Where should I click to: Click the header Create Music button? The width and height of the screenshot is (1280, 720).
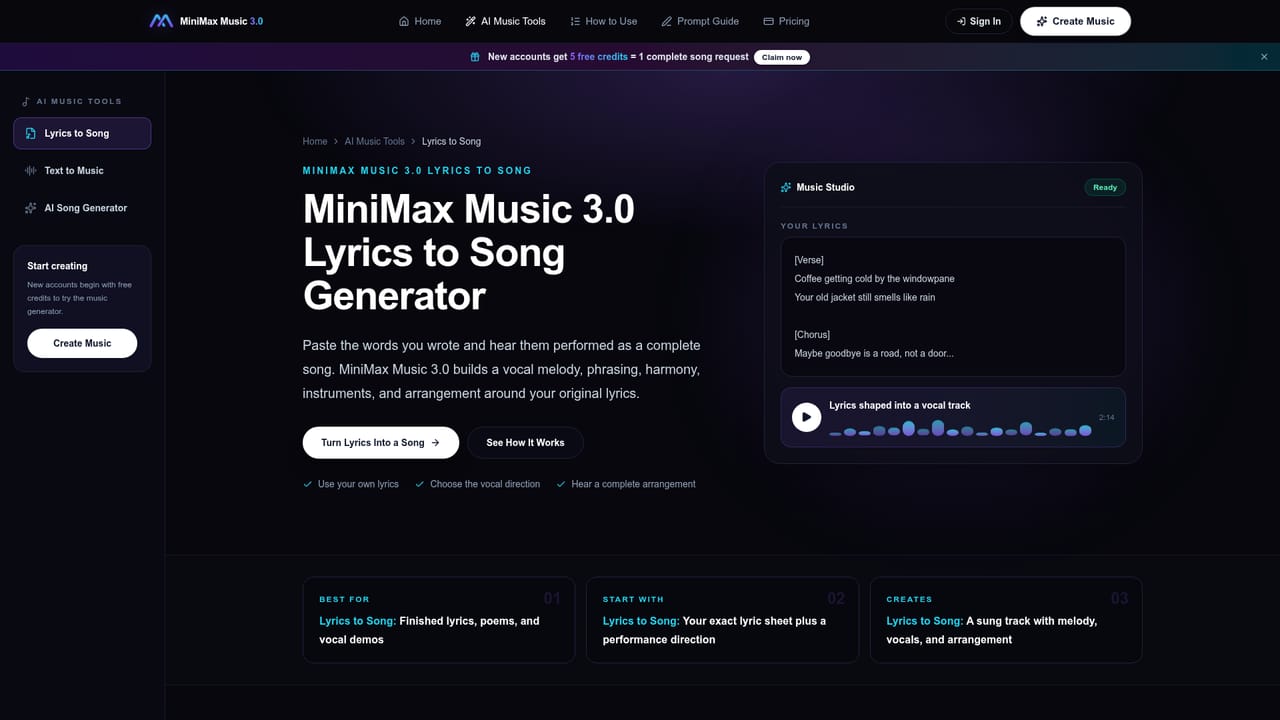click(1075, 21)
